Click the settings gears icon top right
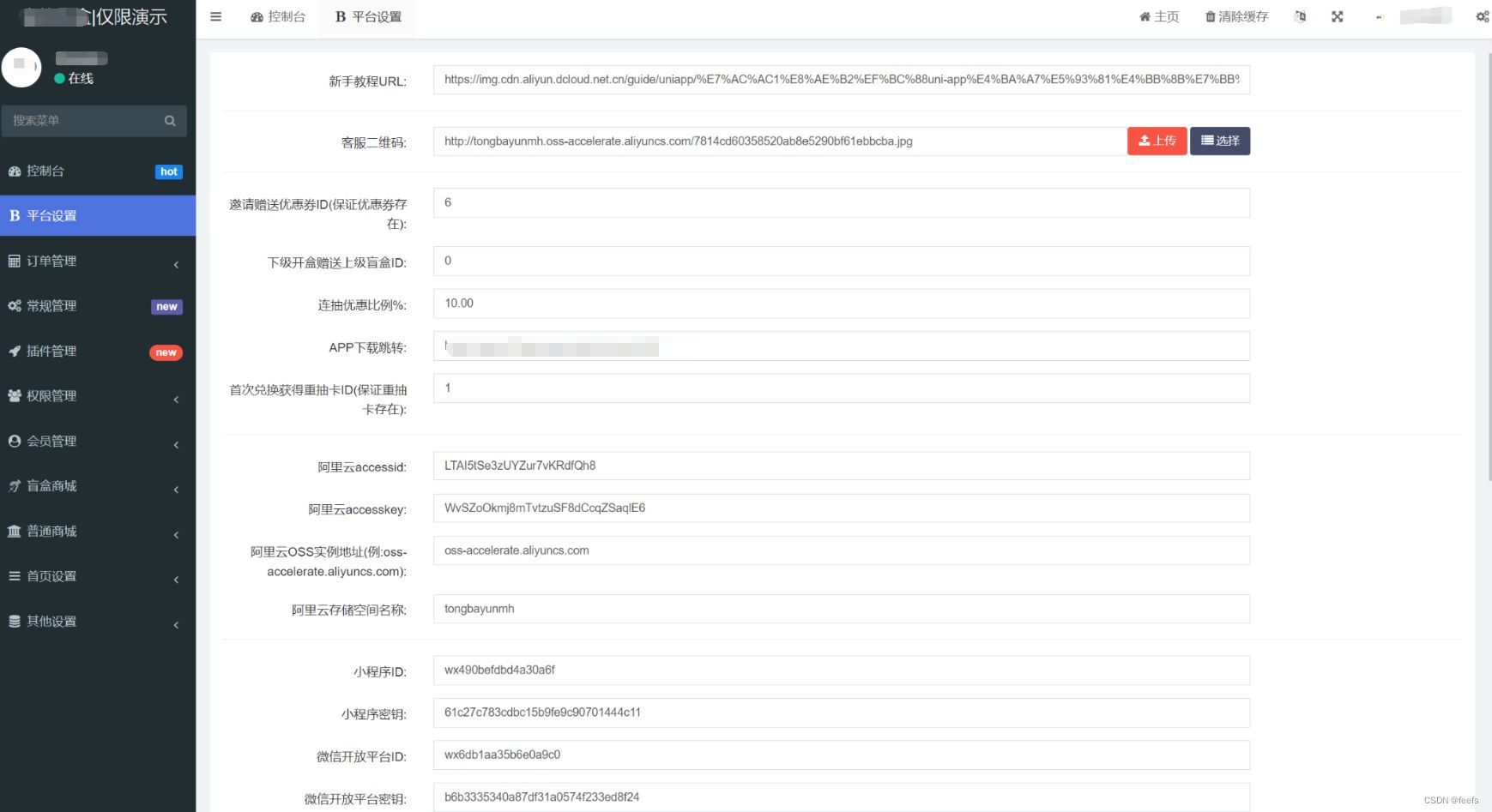This screenshot has height=812, width=1492. tap(1482, 17)
